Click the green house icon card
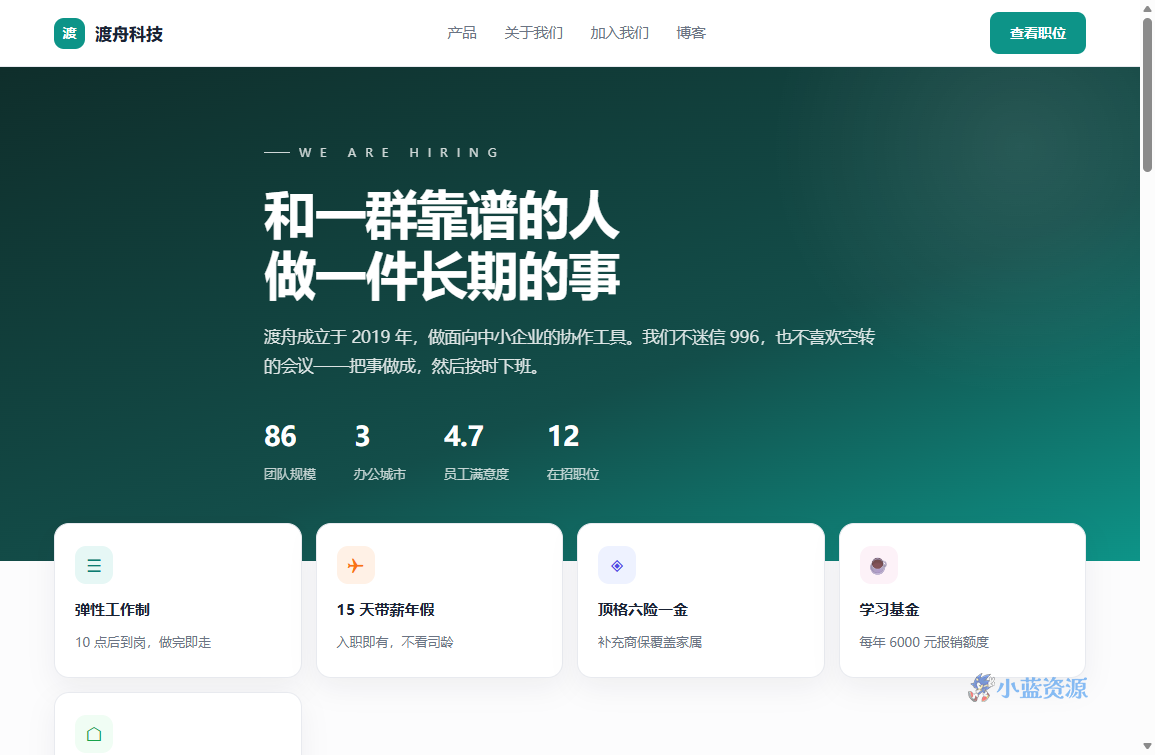Viewport: 1155px width, 755px height. point(94,734)
